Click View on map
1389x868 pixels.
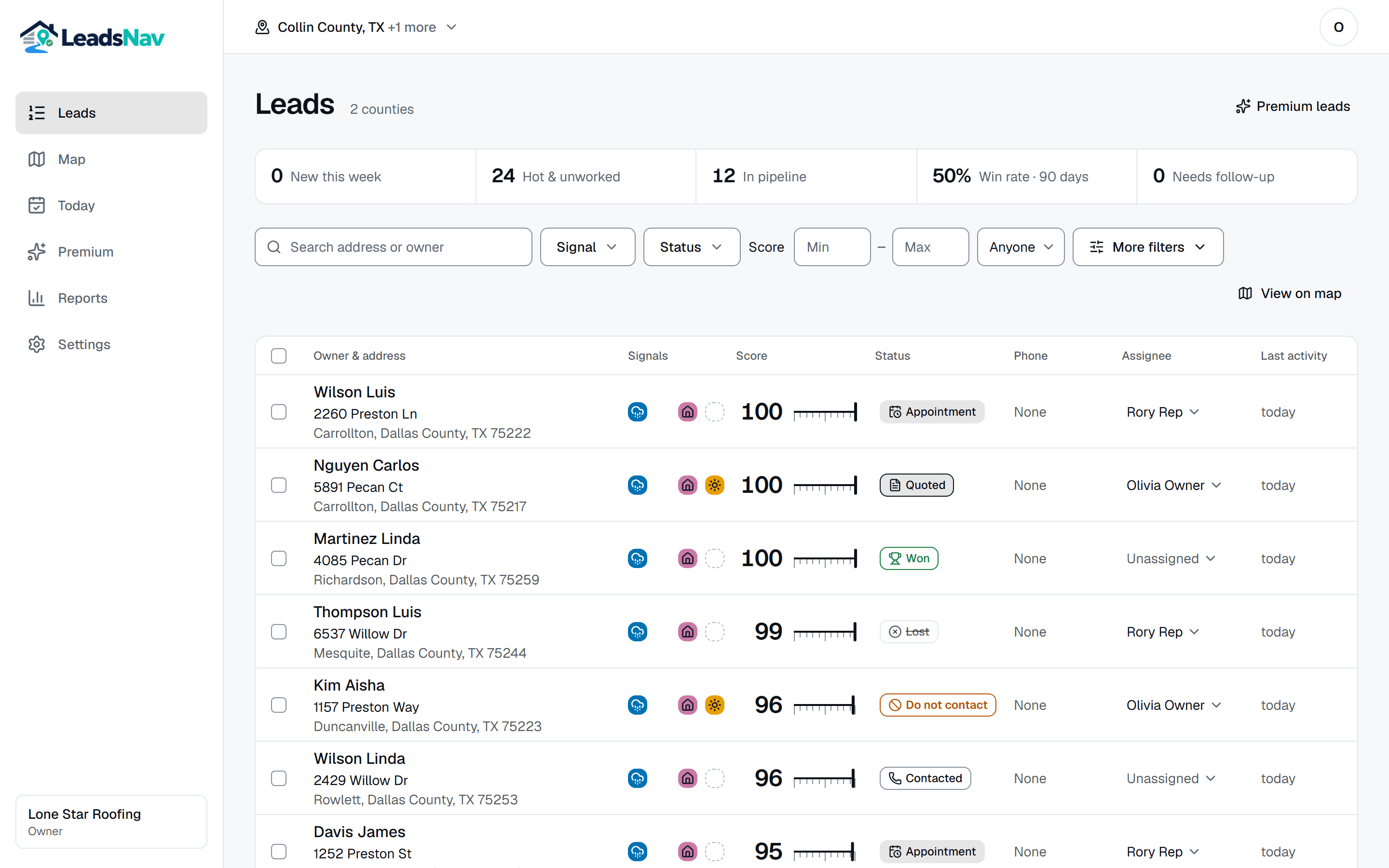[1290, 293]
